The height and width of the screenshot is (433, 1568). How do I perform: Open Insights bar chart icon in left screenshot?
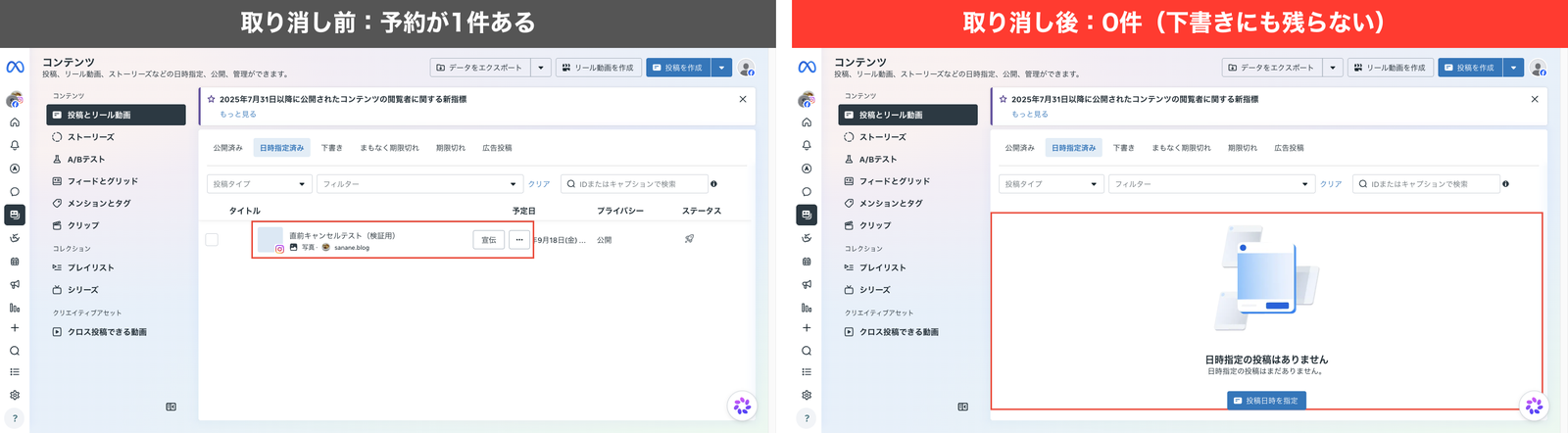point(15,308)
